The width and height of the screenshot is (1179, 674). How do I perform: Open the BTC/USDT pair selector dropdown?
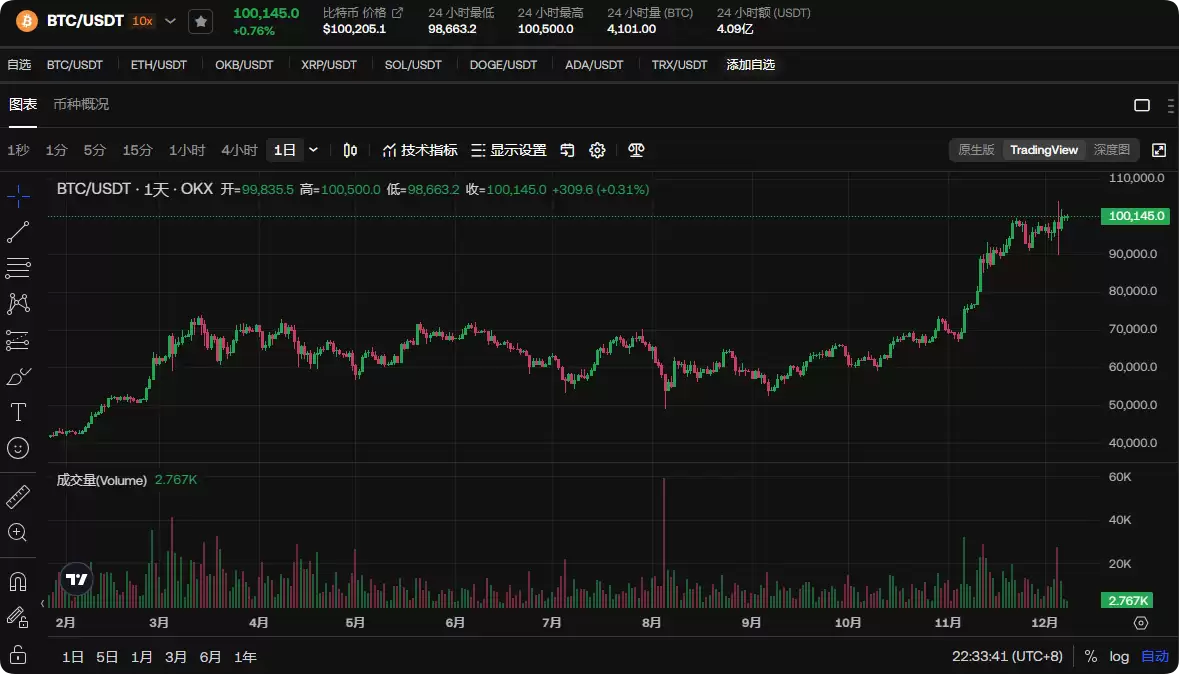point(168,20)
